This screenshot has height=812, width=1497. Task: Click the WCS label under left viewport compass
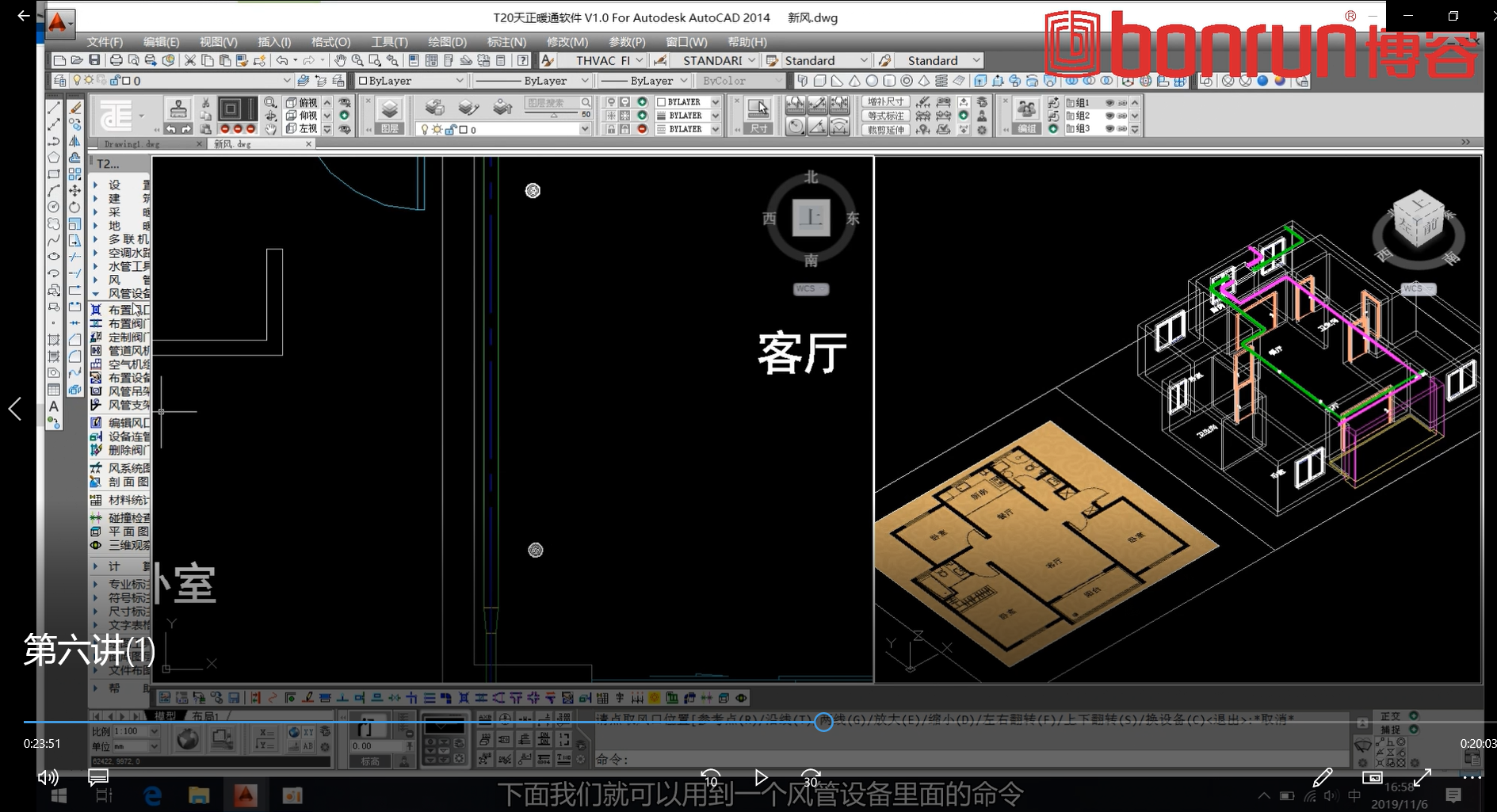click(811, 289)
